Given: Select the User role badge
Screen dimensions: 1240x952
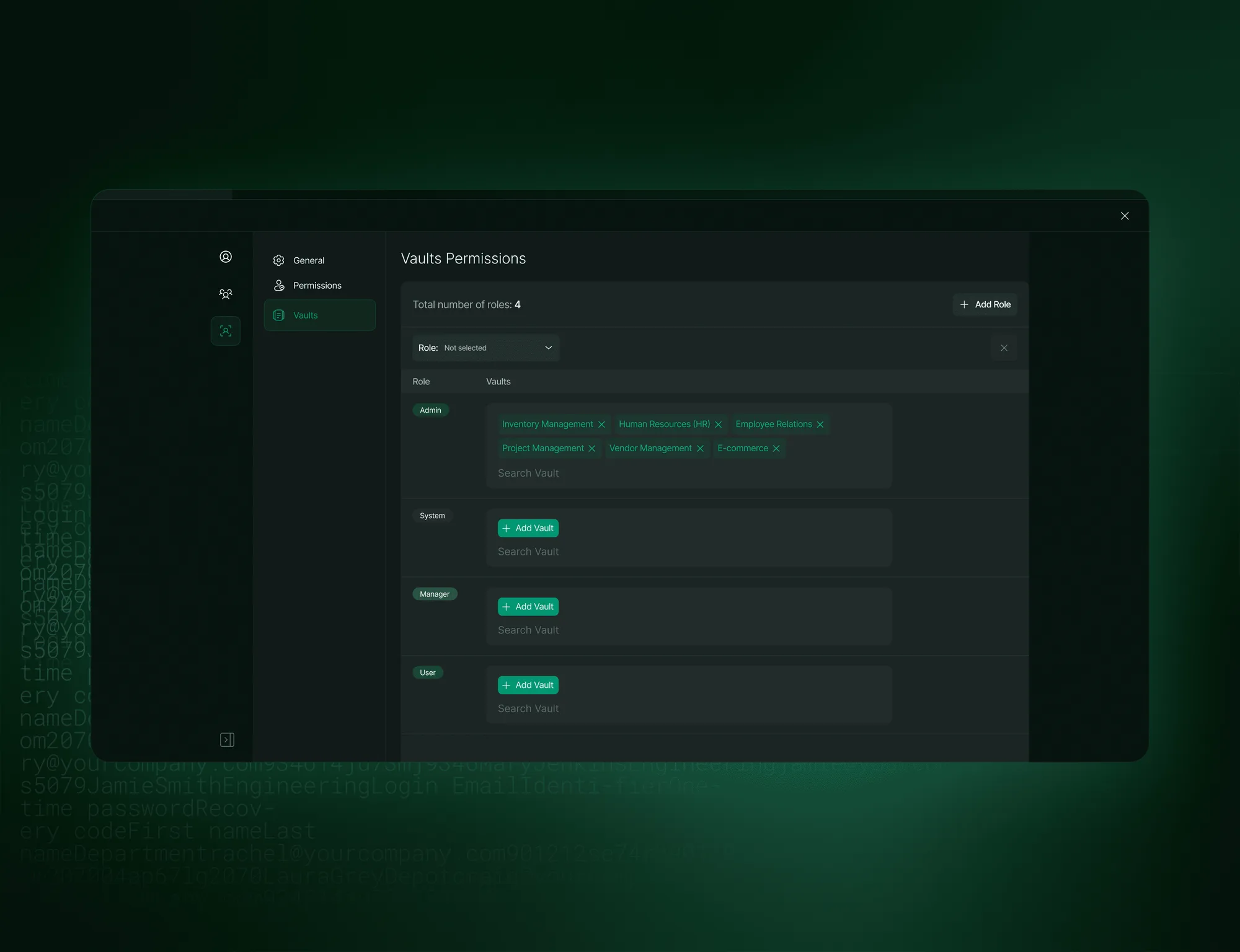Looking at the screenshot, I should pyautogui.click(x=428, y=672).
